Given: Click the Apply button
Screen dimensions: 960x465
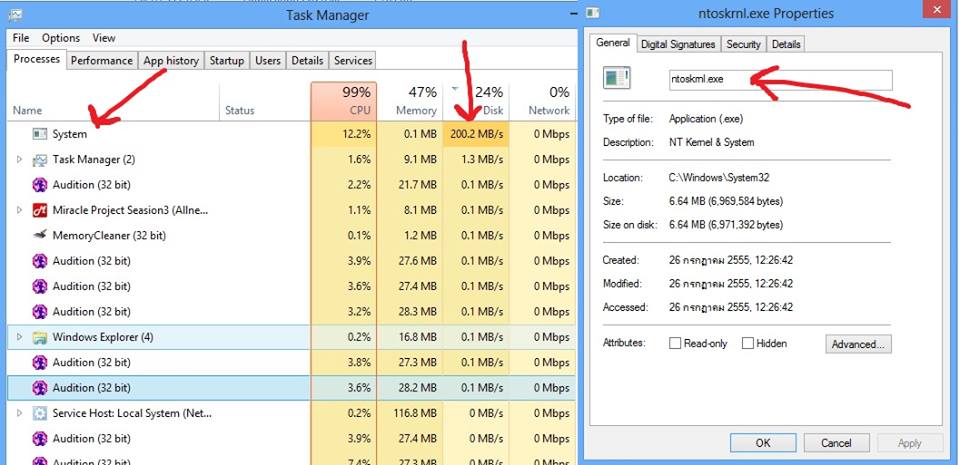Looking at the screenshot, I should pos(910,443).
